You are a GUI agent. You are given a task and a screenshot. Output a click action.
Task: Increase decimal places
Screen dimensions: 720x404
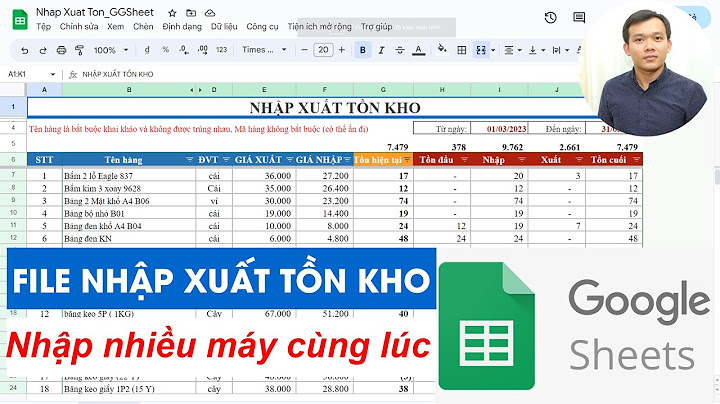[202, 50]
